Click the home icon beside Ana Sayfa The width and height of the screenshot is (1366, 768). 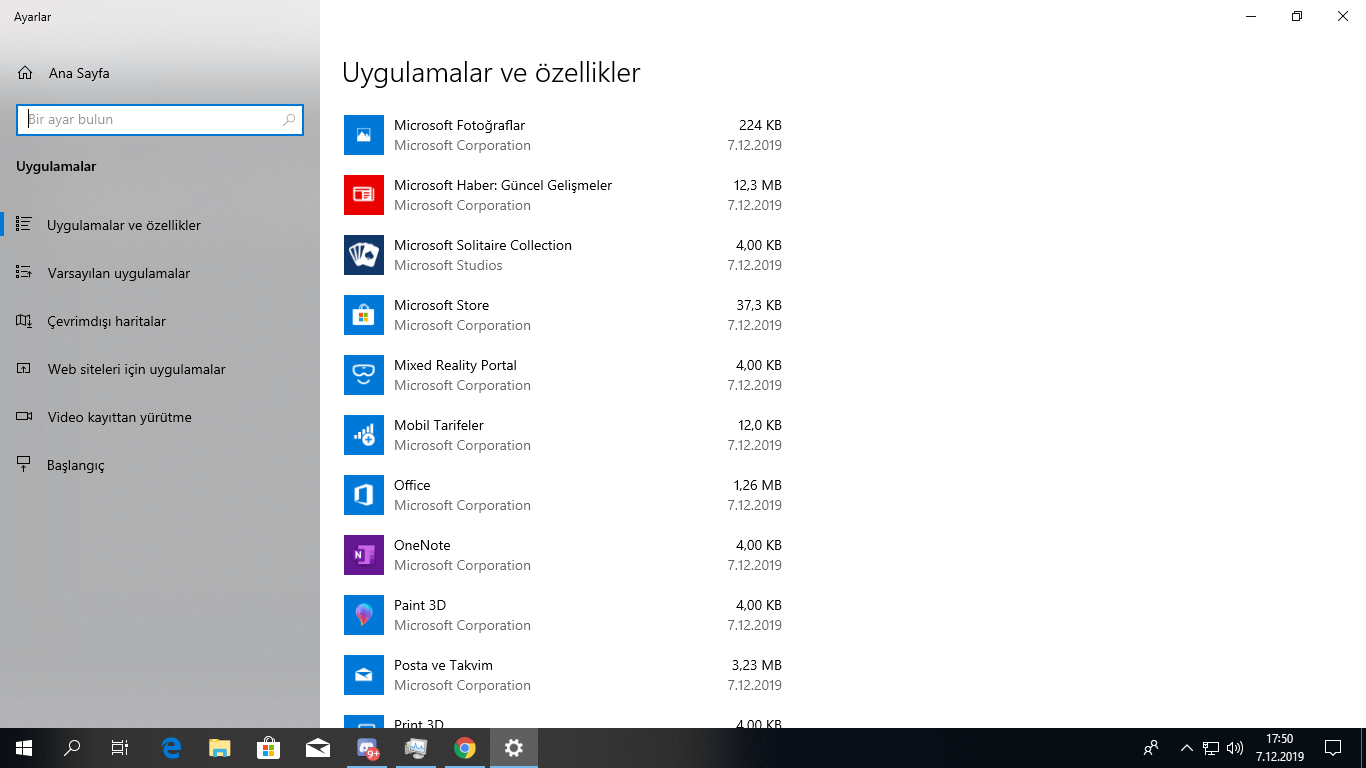pos(25,73)
